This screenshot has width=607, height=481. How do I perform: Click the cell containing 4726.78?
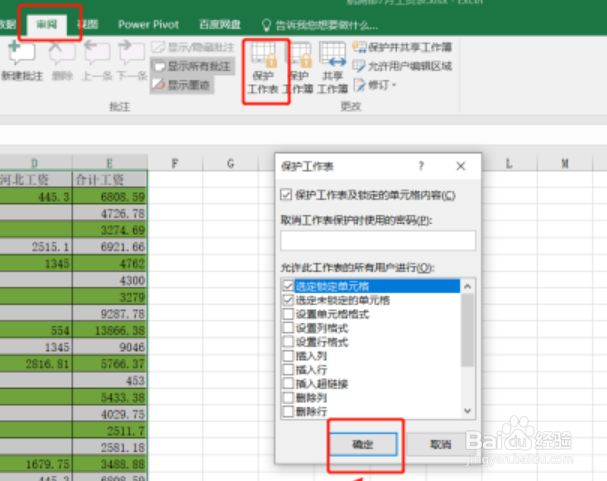pos(110,213)
